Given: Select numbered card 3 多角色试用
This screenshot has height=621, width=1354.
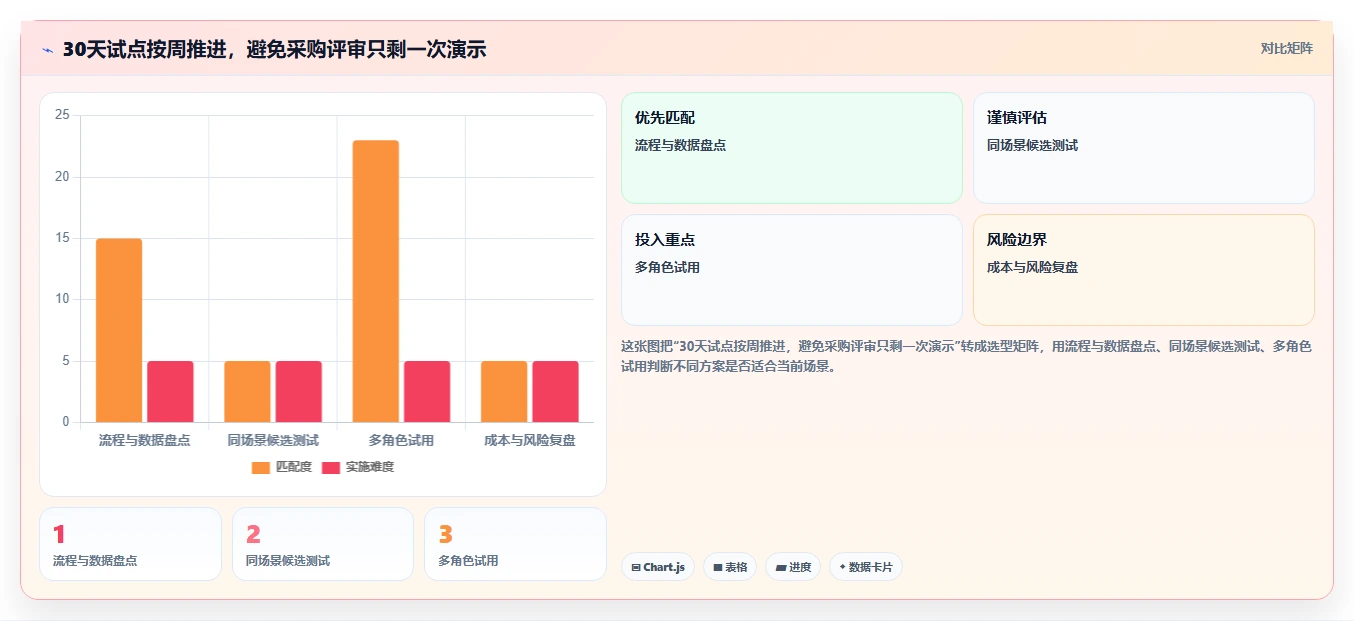Looking at the screenshot, I should (x=515, y=544).
